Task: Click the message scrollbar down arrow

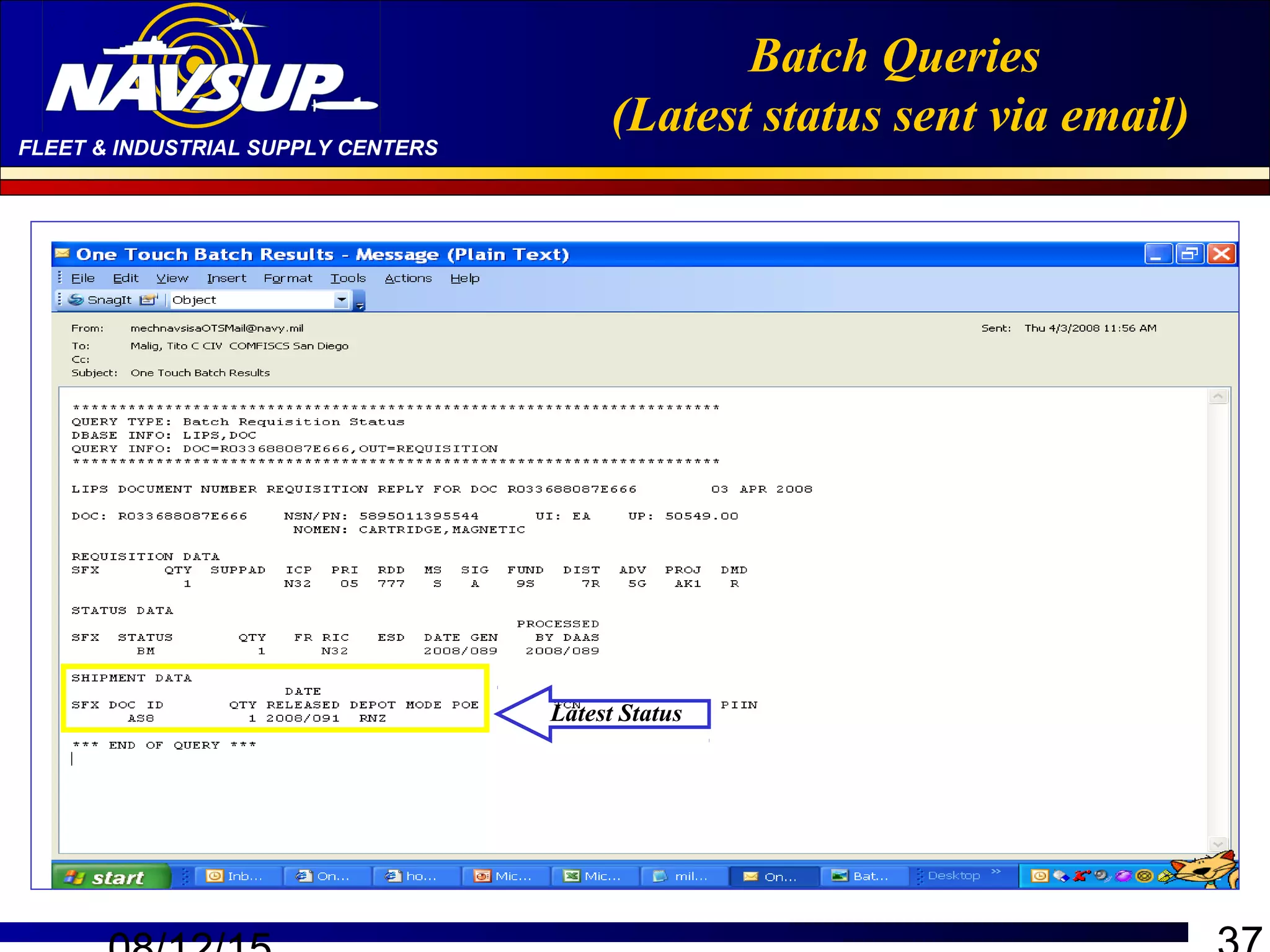Action: pos(1218,844)
